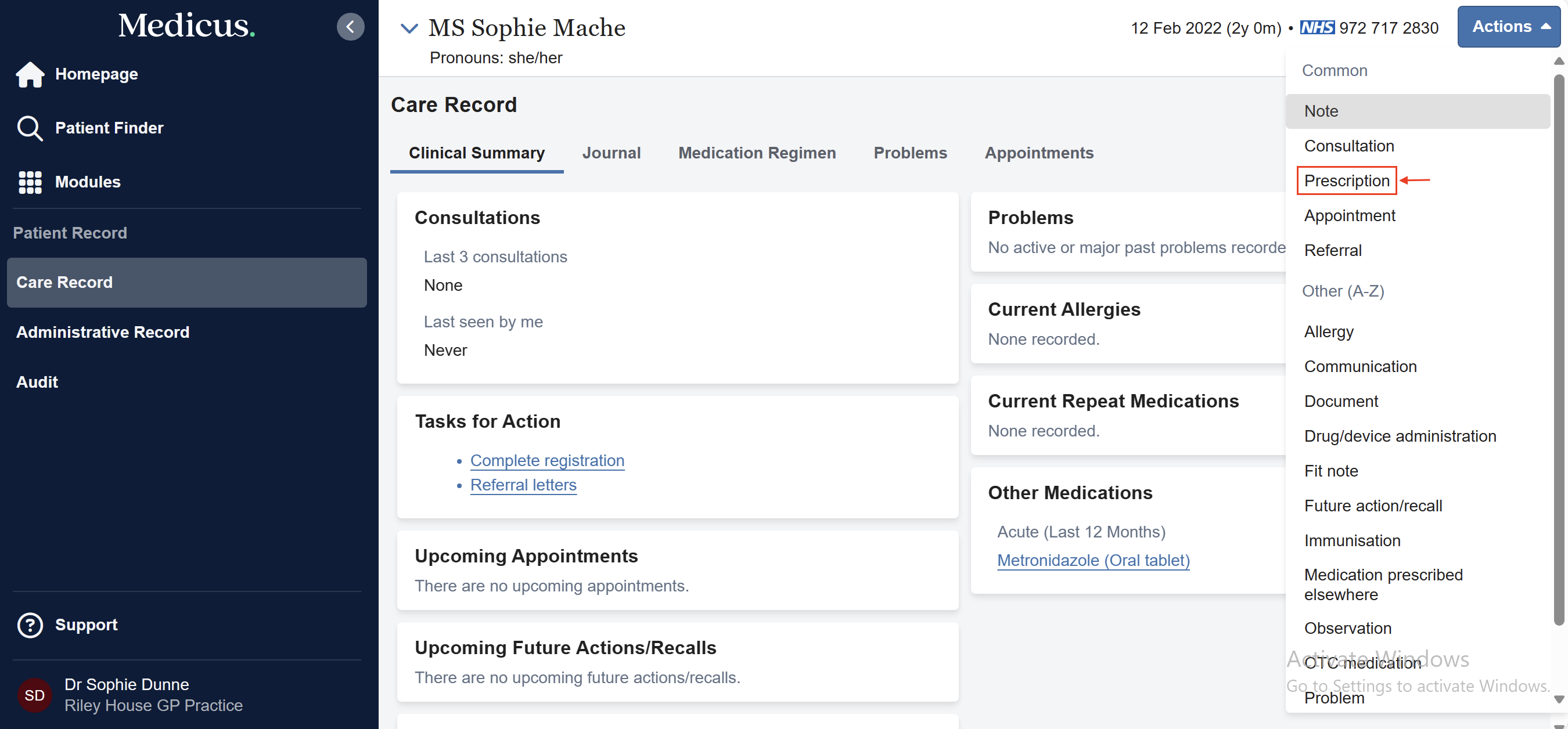1568x729 pixels.
Task: Collapse the sidebar with the arrow button
Action: [x=350, y=27]
